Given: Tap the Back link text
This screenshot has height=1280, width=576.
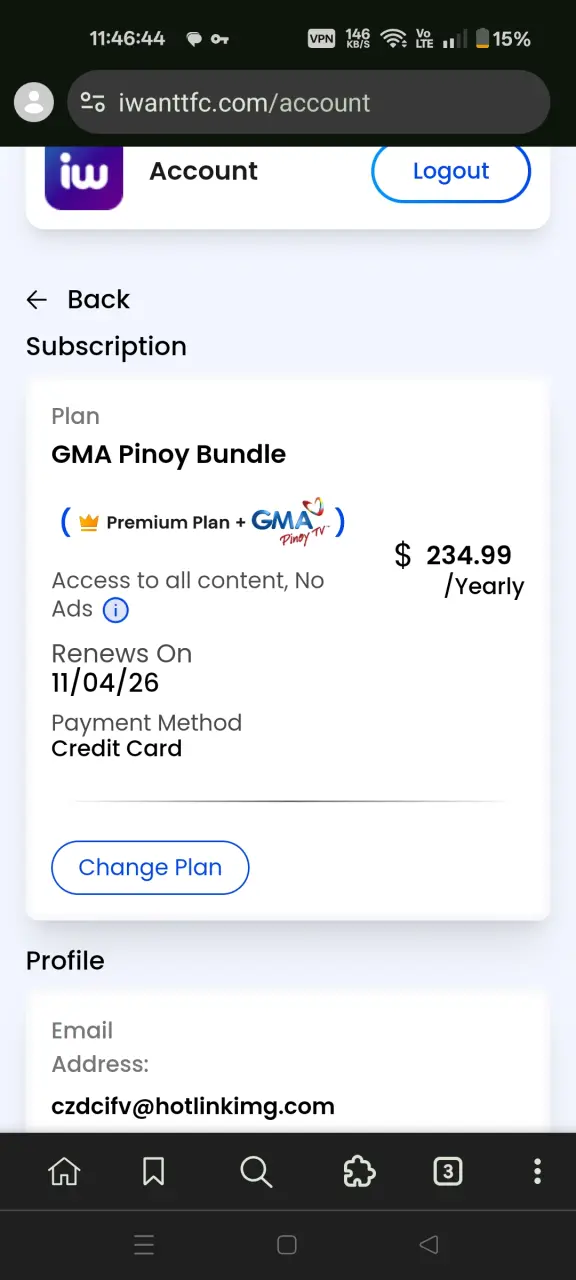Looking at the screenshot, I should (98, 299).
